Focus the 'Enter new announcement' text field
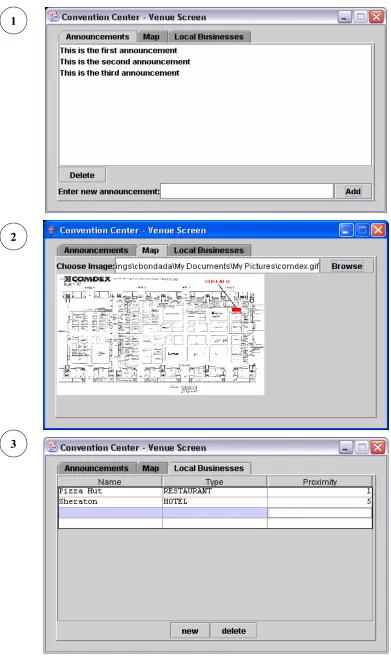The width and height of the screenshot is (391, 656). tap(247, 192)
